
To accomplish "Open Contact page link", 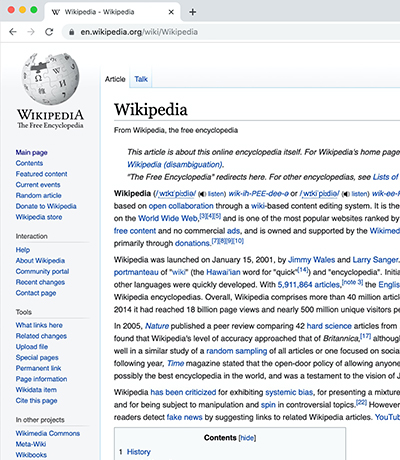I will click(36, 293).
